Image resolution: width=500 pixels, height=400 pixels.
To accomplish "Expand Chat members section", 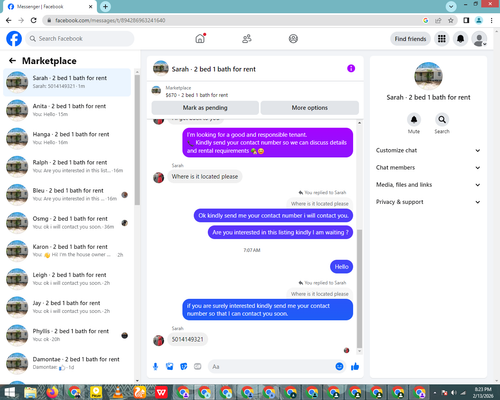I will click(x=428, y=167).
